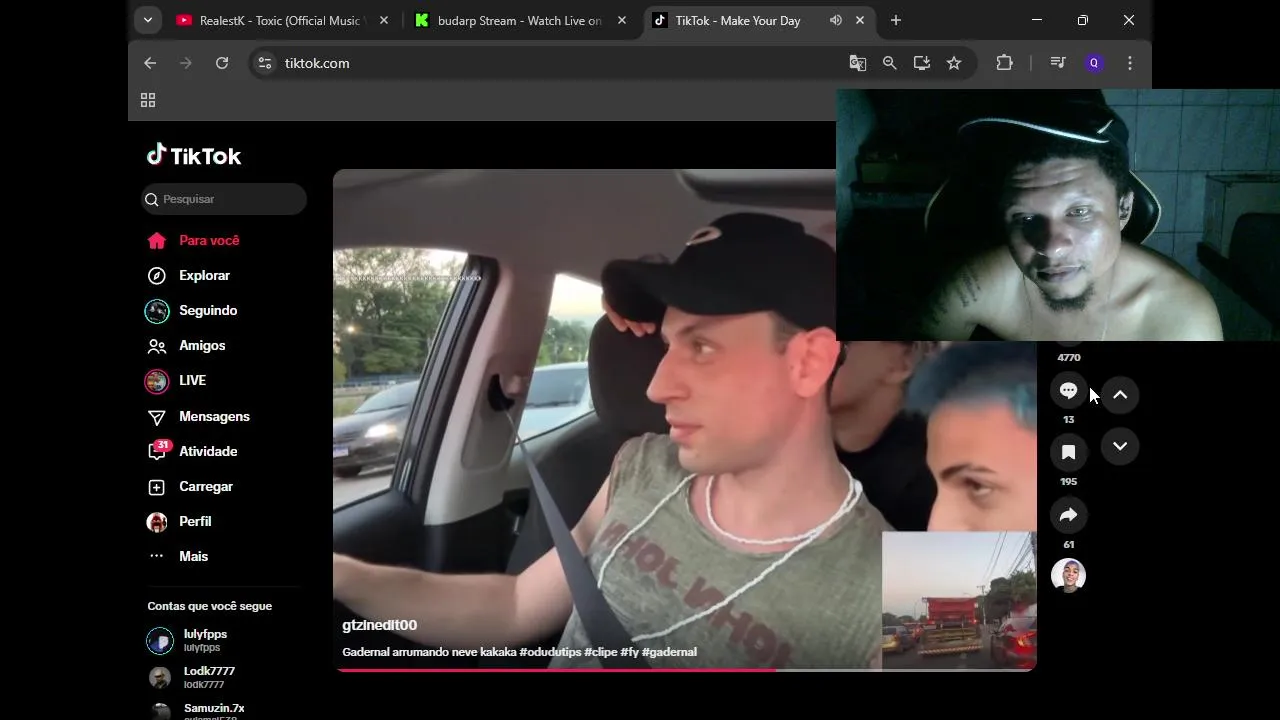The width and height of the screenshot is (1280, 720).
Task: Open gtzinedit00 creator profile
Action: coord(379,625)
